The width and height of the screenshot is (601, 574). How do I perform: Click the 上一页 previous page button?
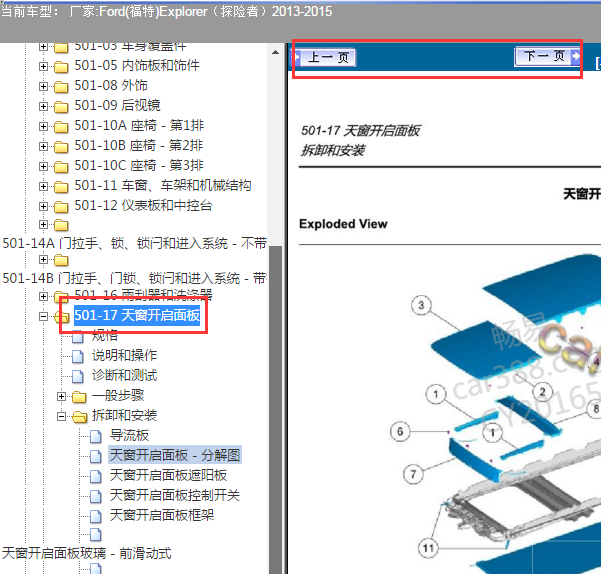pyautogui.click(x=324, y=57)
